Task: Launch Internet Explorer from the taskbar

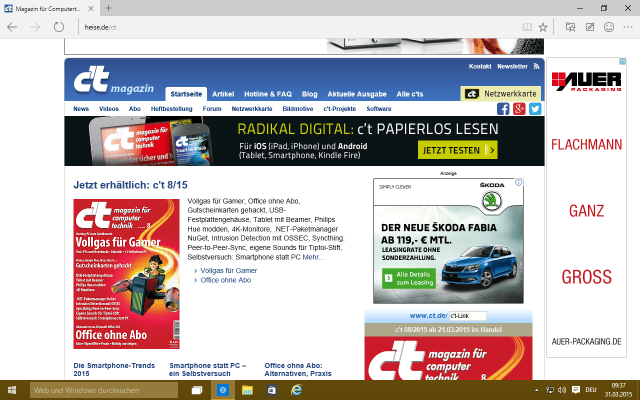Action: coord(296,390)
